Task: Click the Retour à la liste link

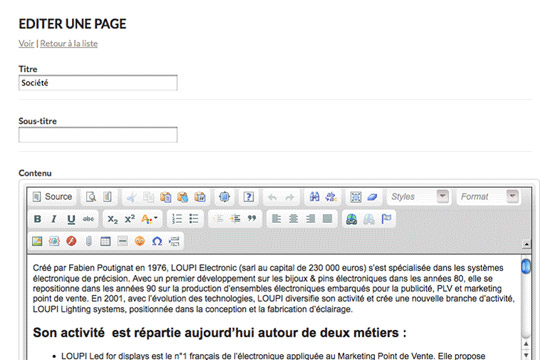Action: [69, 44]
